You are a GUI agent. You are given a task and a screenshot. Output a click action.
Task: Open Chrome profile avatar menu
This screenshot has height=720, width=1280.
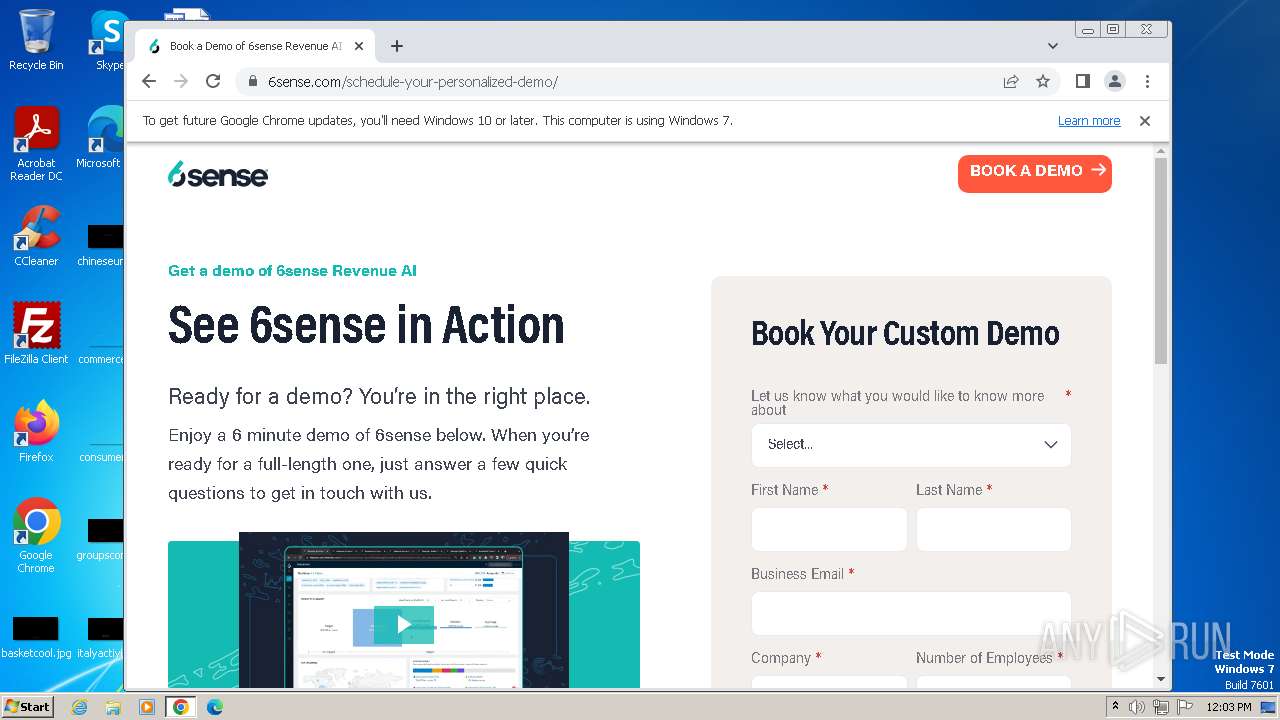(x=1114, y=82)
